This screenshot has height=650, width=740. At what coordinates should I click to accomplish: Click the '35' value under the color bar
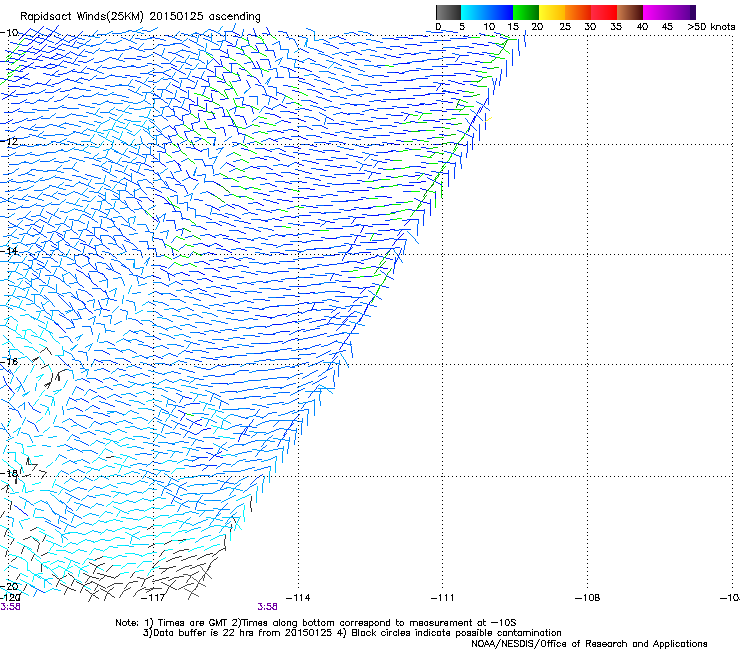(615, 27)
